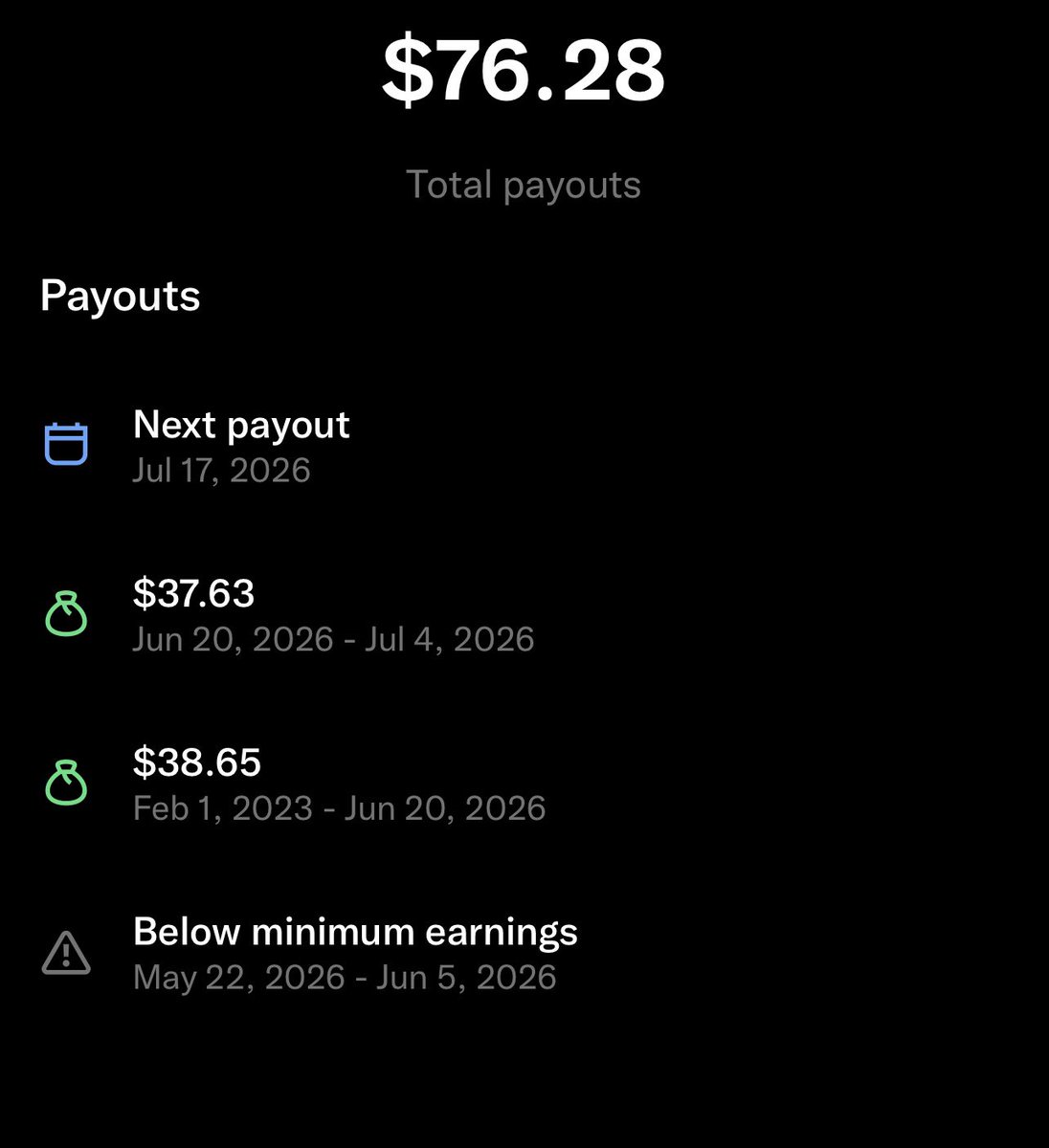Open the Next payout entry title
This screenshot has width=1049, height=1148.
point(241,425)
